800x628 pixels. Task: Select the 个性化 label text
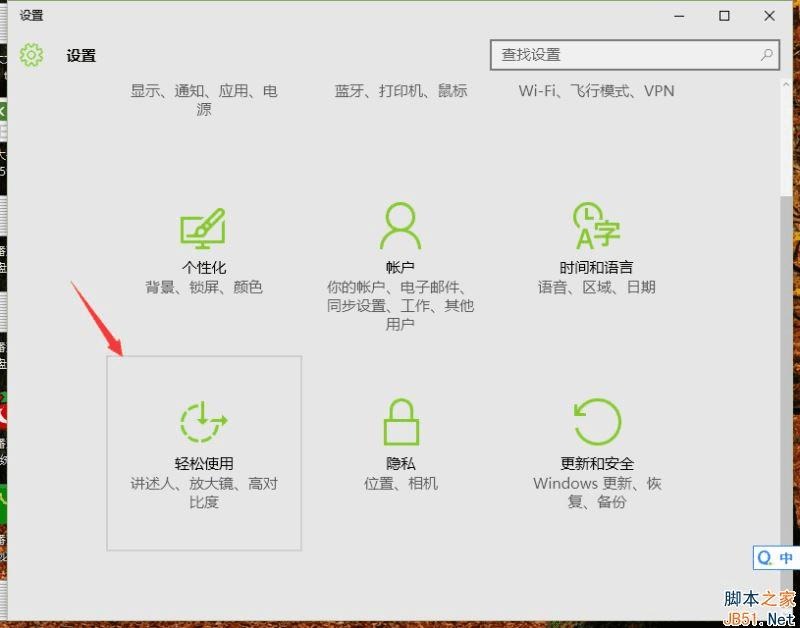click(x=204, y=267)
